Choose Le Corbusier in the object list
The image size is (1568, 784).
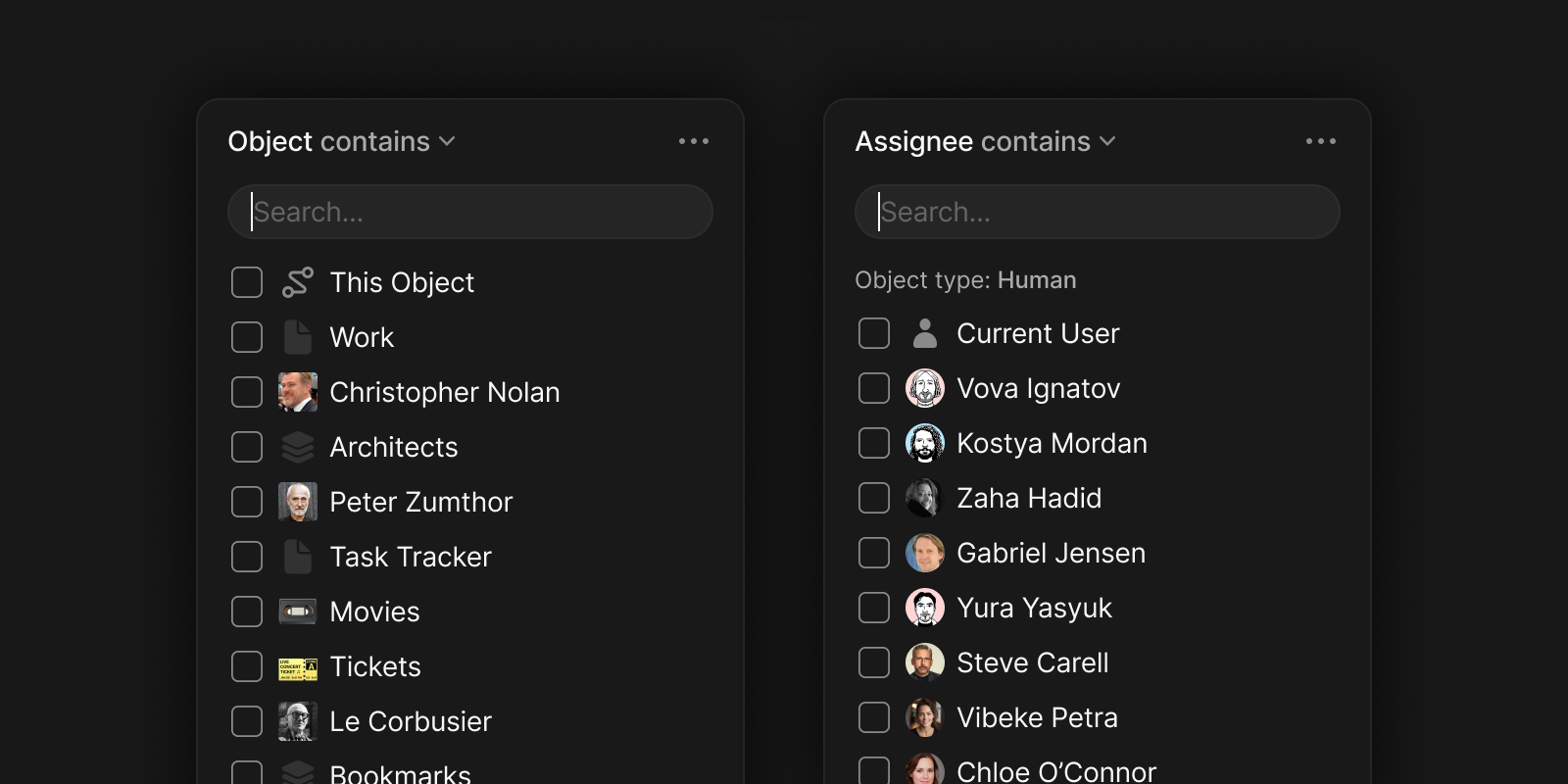(410, 721)
